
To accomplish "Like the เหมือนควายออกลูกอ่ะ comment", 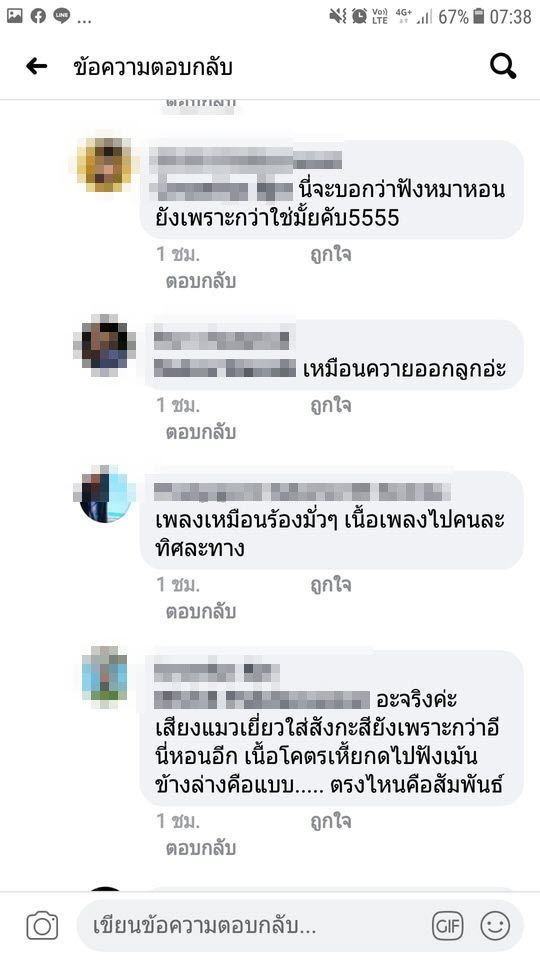I will [x=331, y=405].
